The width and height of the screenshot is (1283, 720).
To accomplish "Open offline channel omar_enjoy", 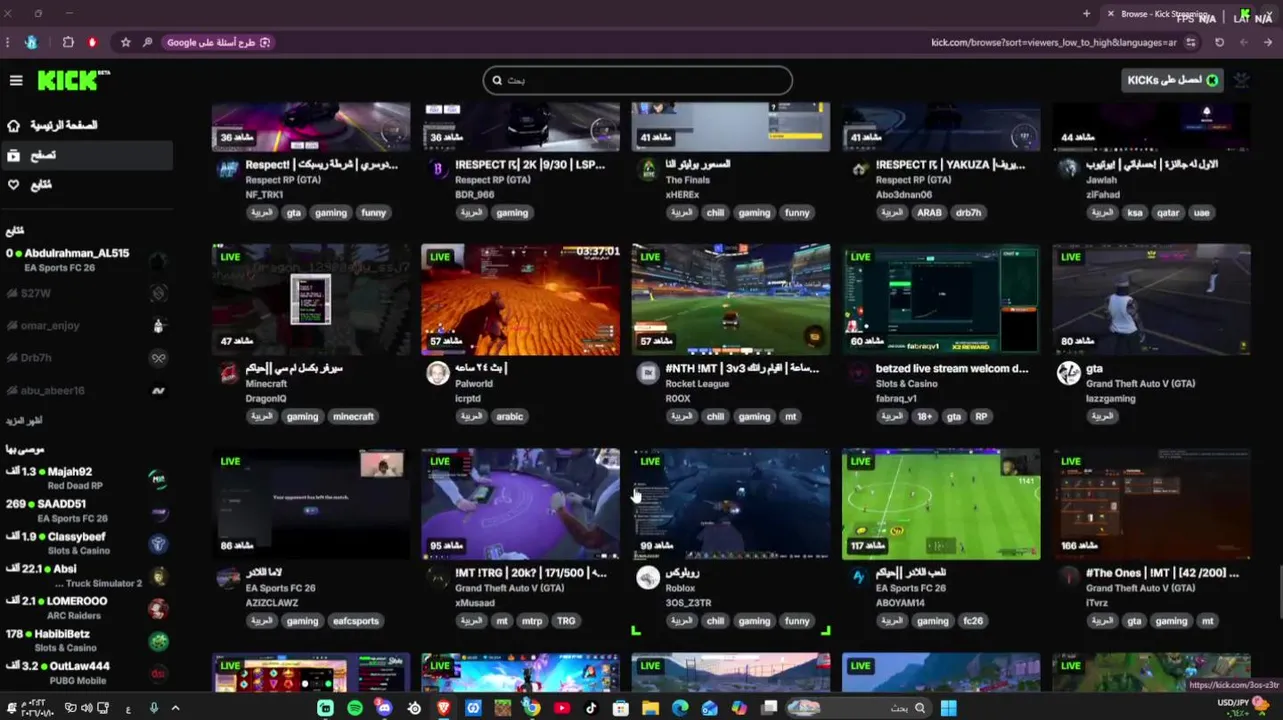I will (86, 325).
